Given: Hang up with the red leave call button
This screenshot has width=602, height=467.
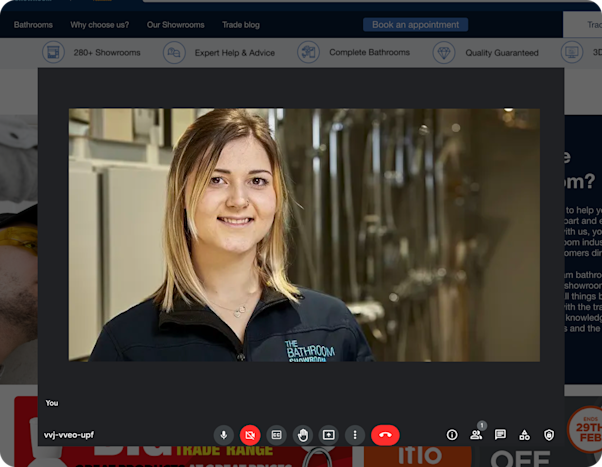Looking at the screenshot, I should 385,435.
